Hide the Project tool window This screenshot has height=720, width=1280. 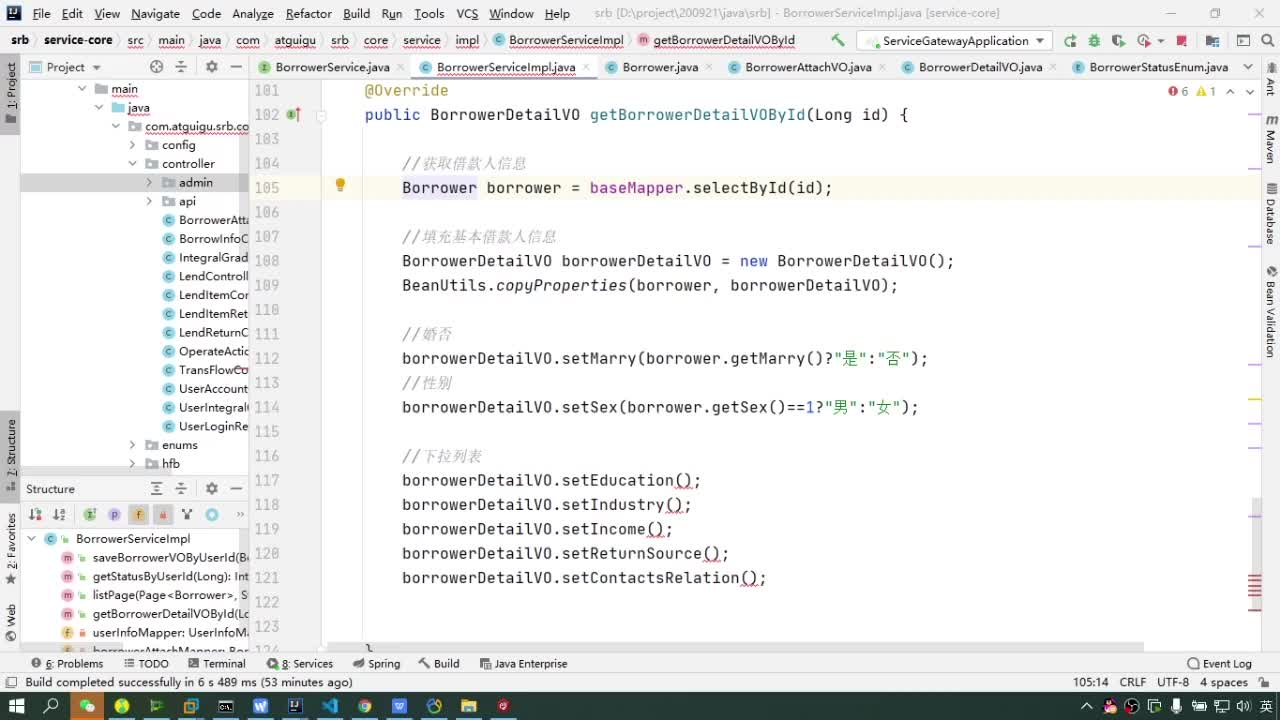236,67
